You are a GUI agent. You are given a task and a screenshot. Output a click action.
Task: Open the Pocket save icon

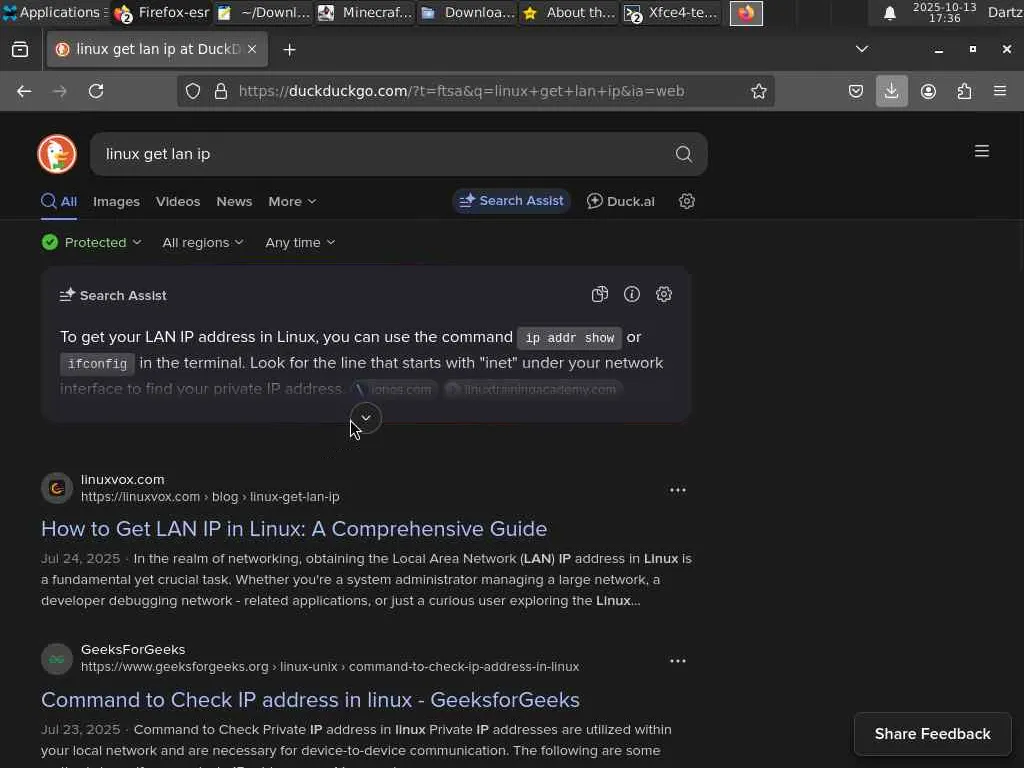856,91
